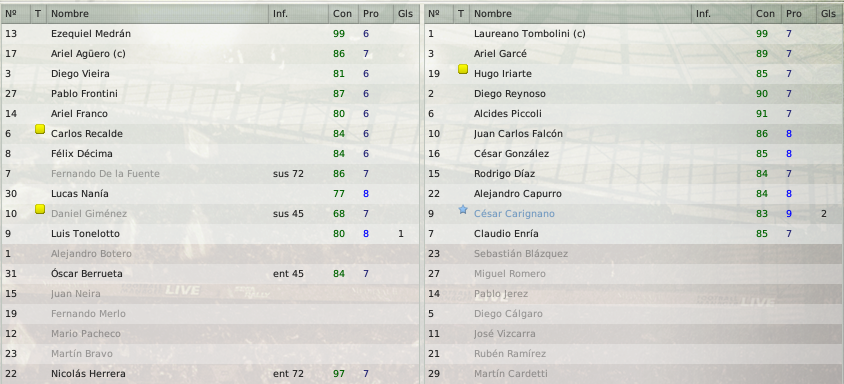This screenshot has height=384, width=844.
Task: Select Ezequiel Medrán row
Action: 210,34
